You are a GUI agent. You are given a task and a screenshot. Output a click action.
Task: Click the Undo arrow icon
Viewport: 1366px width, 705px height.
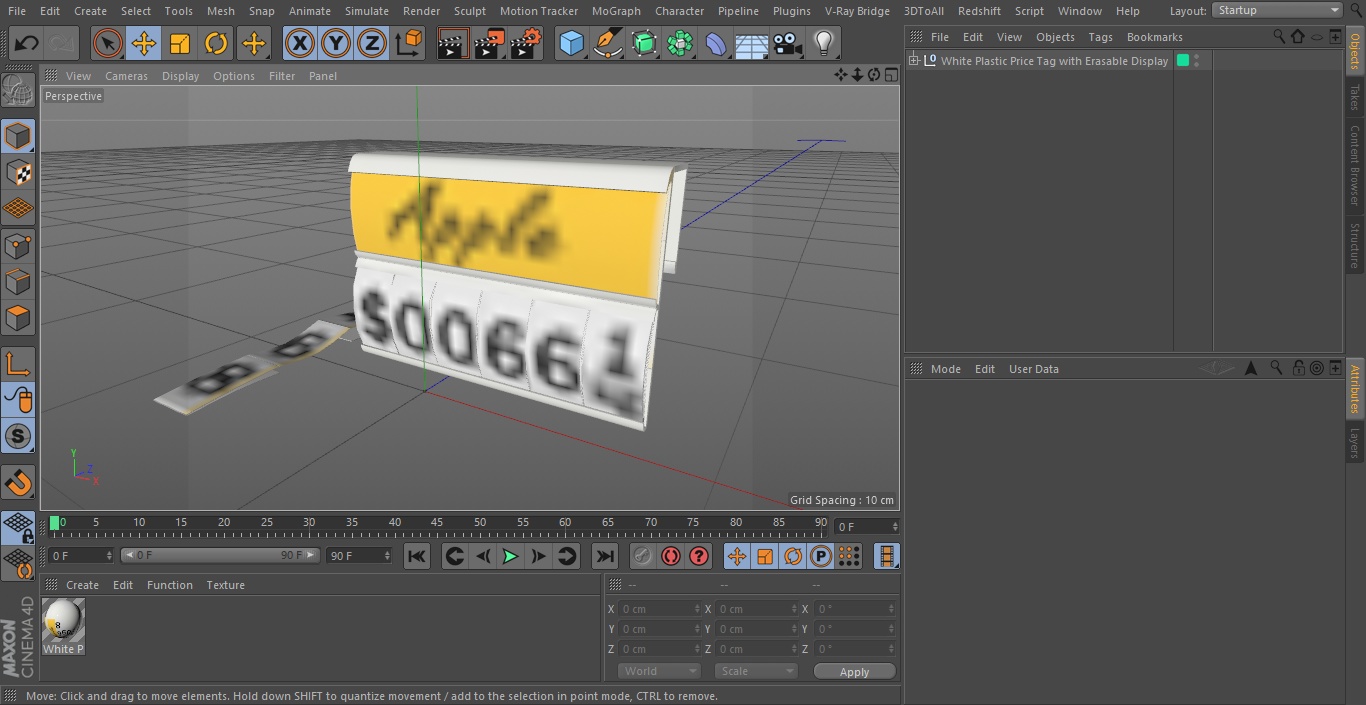27,43
